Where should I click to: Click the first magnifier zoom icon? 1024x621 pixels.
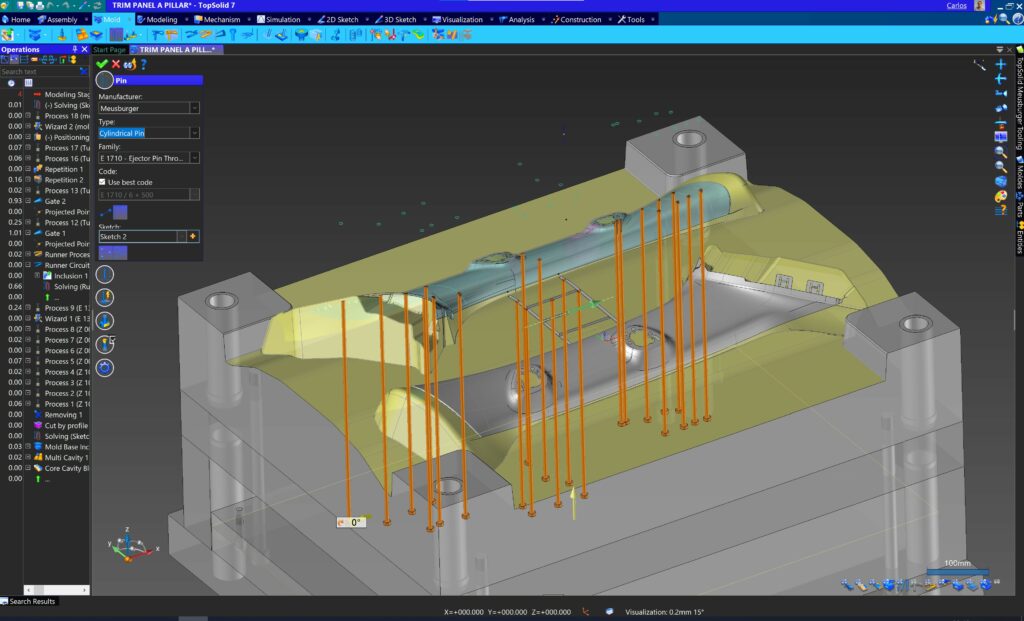1000,151
